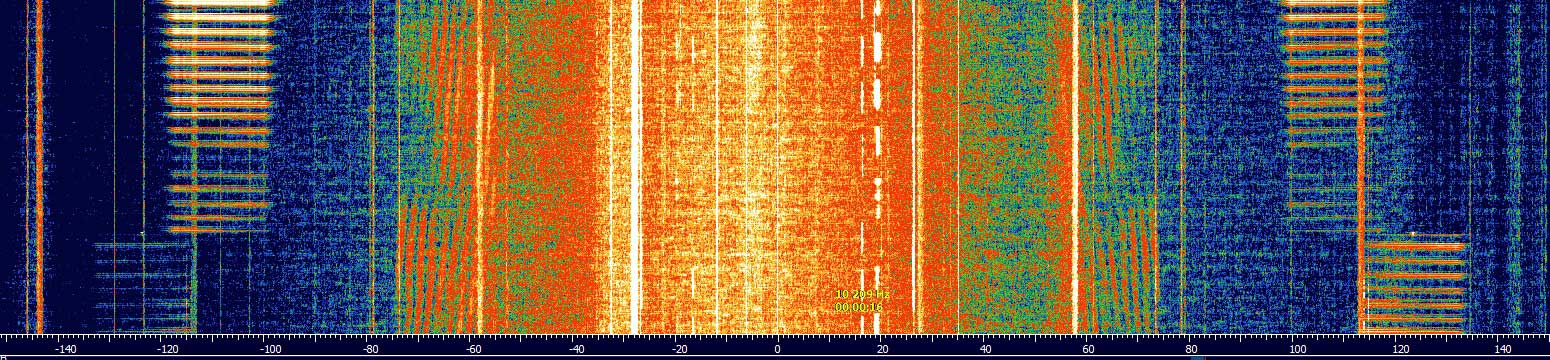The image size is (1550, 360).
Task: Click the yellow 10.209 Hz cursor readout
Action: click(x=861, y=295)
